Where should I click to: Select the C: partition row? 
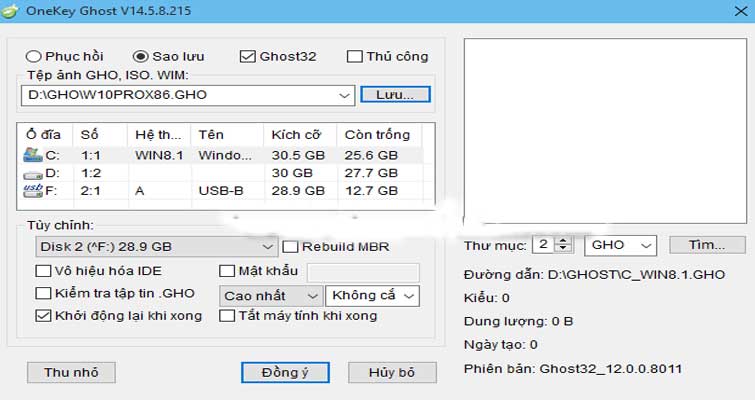point(221,155)
